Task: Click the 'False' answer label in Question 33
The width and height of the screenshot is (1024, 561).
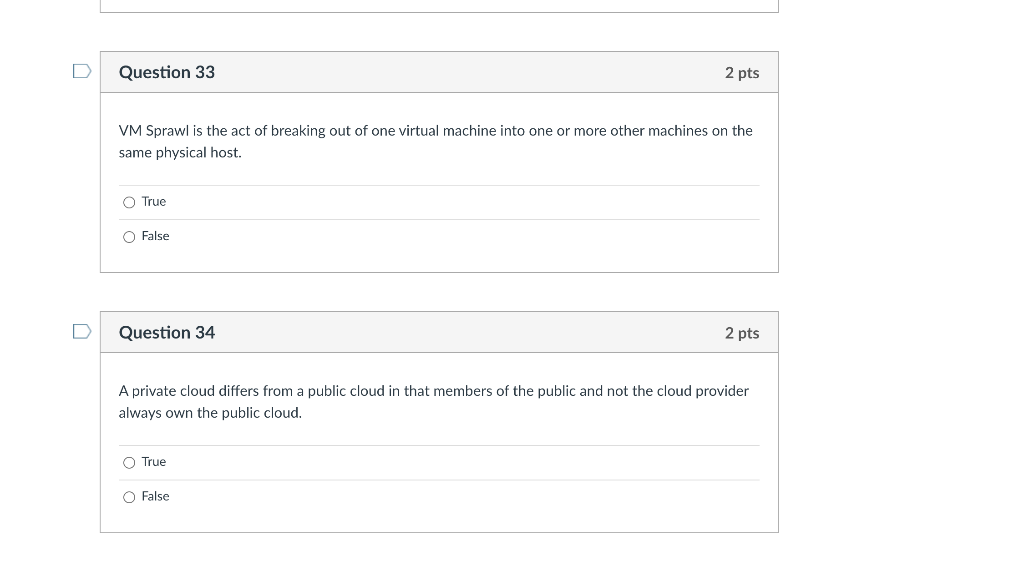Action: [x=155, y=236]
